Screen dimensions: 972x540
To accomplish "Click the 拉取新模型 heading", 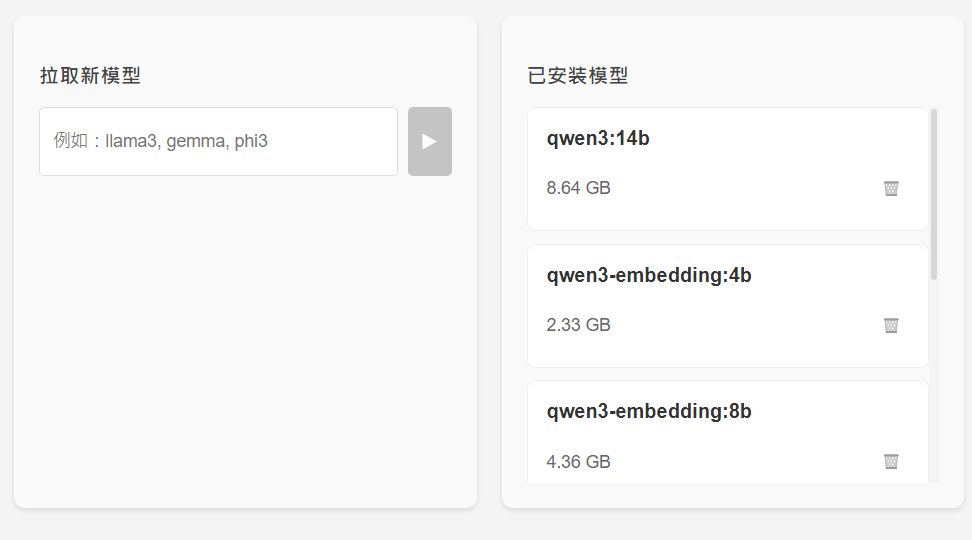I will 90,76.
